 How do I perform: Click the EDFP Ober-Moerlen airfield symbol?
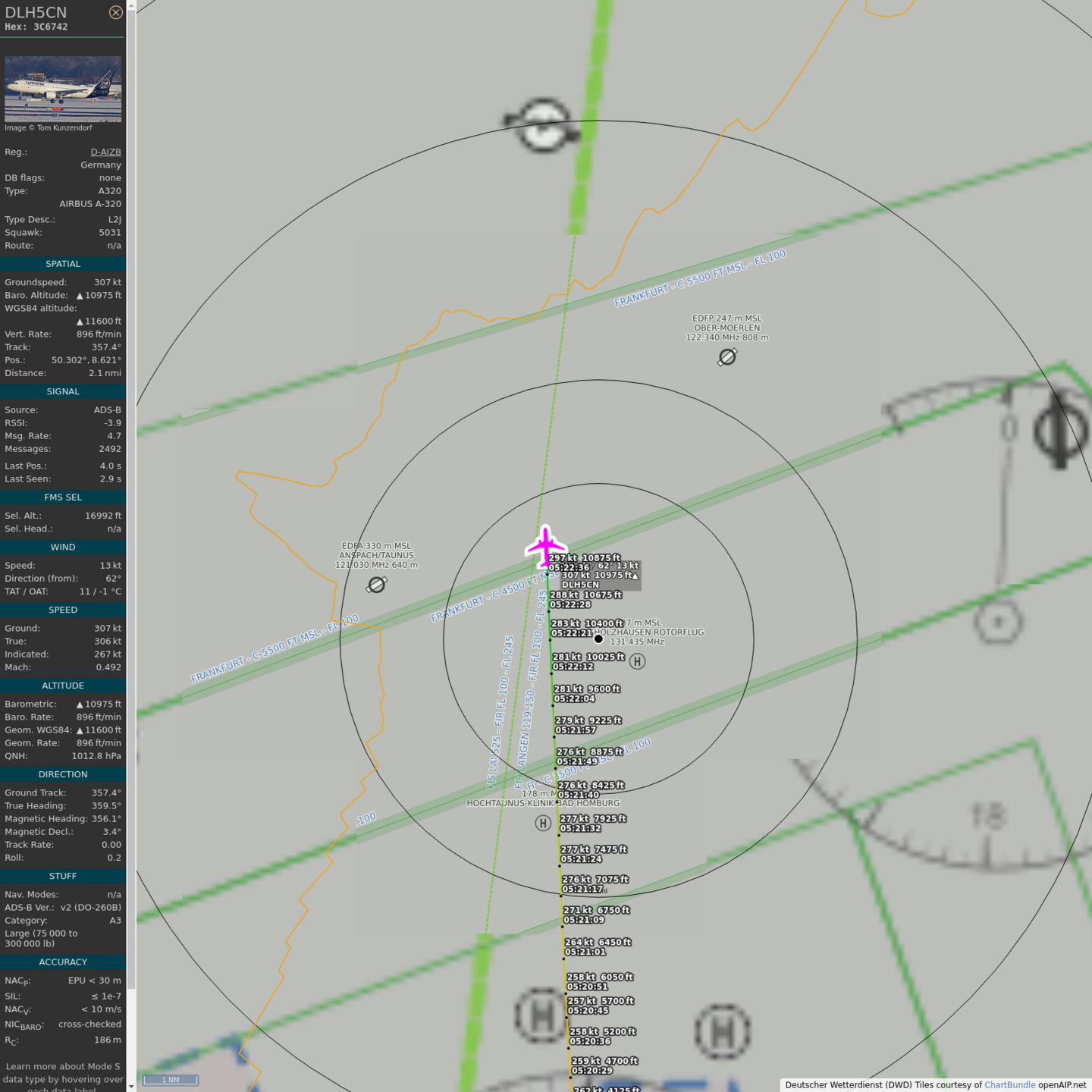(727, 356)
